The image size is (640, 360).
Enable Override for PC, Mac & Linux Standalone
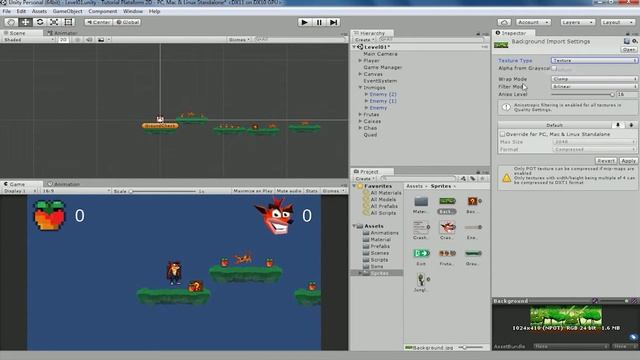[502, 134]
